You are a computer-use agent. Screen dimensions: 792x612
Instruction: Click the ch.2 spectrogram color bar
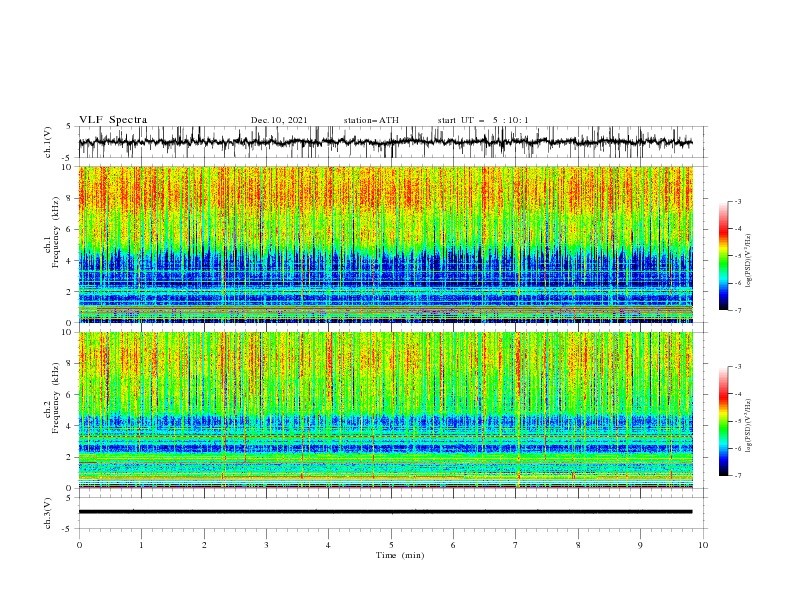coord(723,421)
